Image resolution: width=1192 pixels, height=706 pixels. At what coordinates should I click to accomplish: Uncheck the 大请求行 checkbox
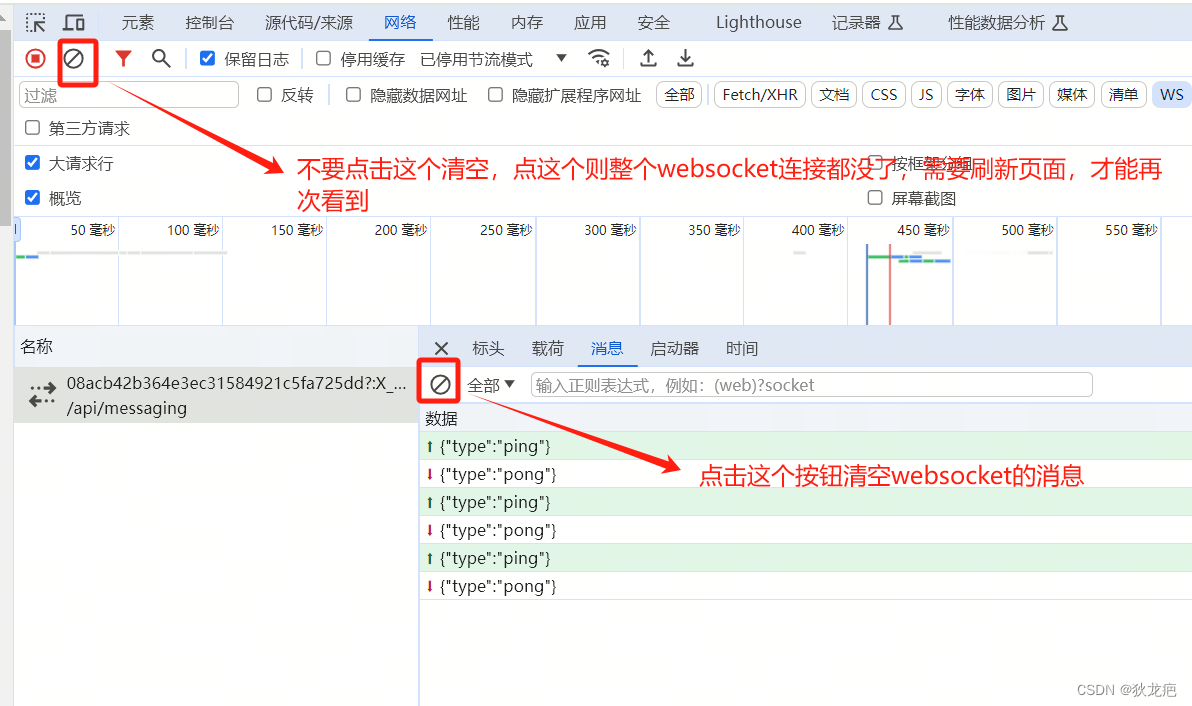pos(33,163)
